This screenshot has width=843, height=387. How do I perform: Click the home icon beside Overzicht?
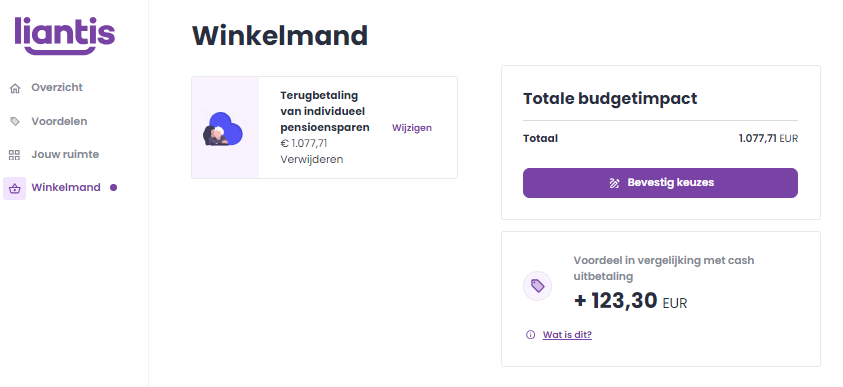click(15, 88)
